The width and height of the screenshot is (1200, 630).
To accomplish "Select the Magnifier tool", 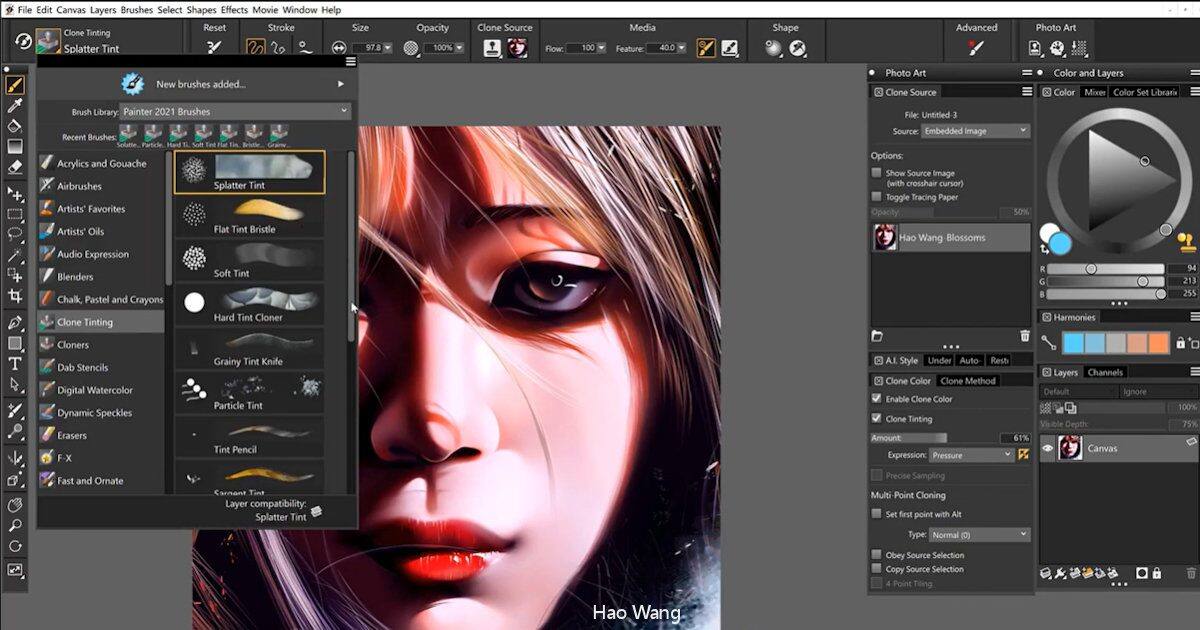I will (15, 525).
